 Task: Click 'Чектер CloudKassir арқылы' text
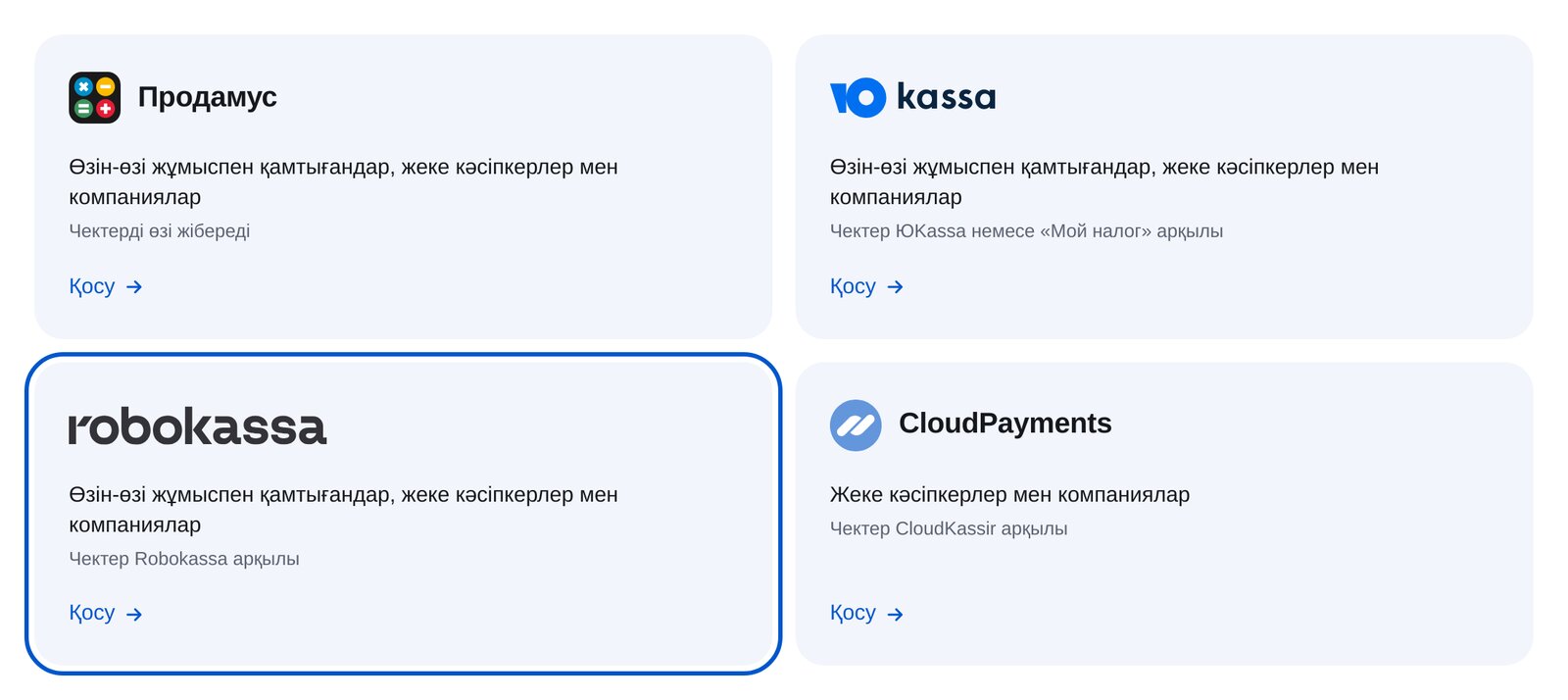[x=949, y=528]
